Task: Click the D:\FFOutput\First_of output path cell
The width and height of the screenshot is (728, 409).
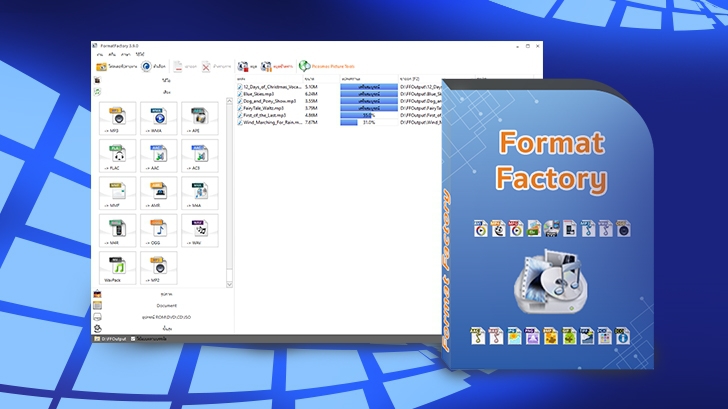Action: (x=421, y=115)
